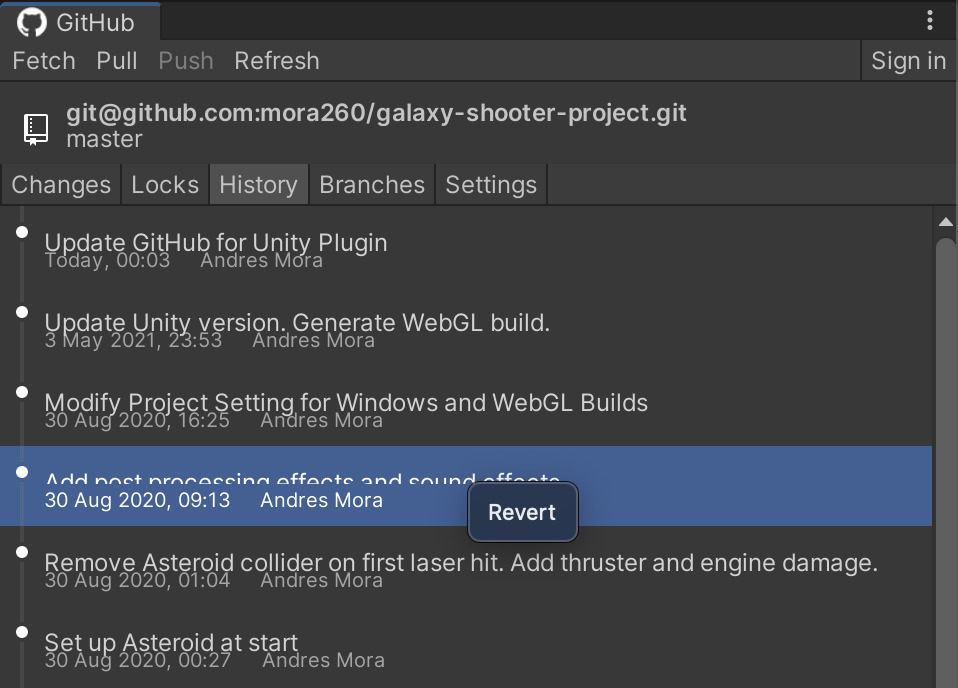Open the Settings tab
This screenshot has height=688, width=958.
(491, 185)
